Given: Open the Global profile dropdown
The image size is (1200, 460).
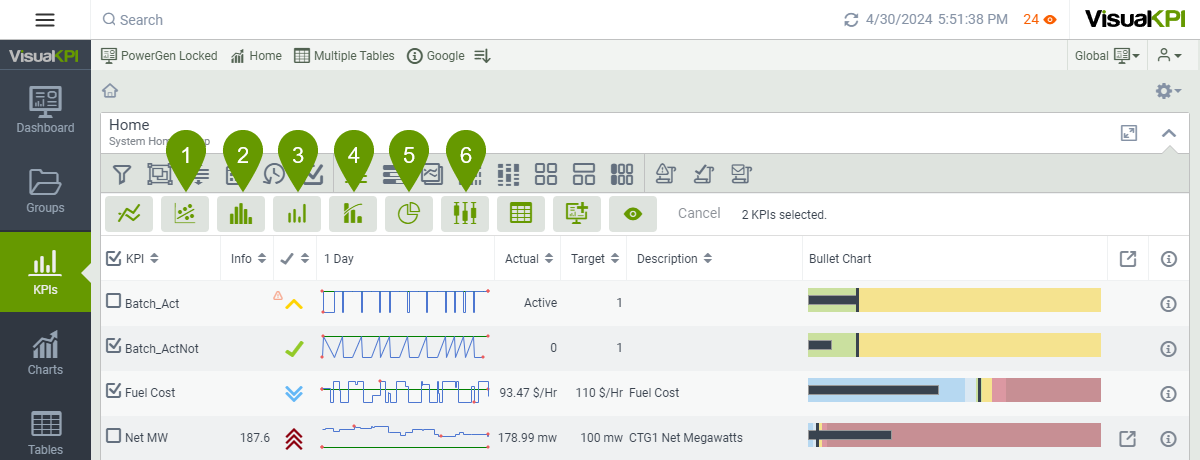Looking at the screenshot, I should click(x=1107, y=56).
